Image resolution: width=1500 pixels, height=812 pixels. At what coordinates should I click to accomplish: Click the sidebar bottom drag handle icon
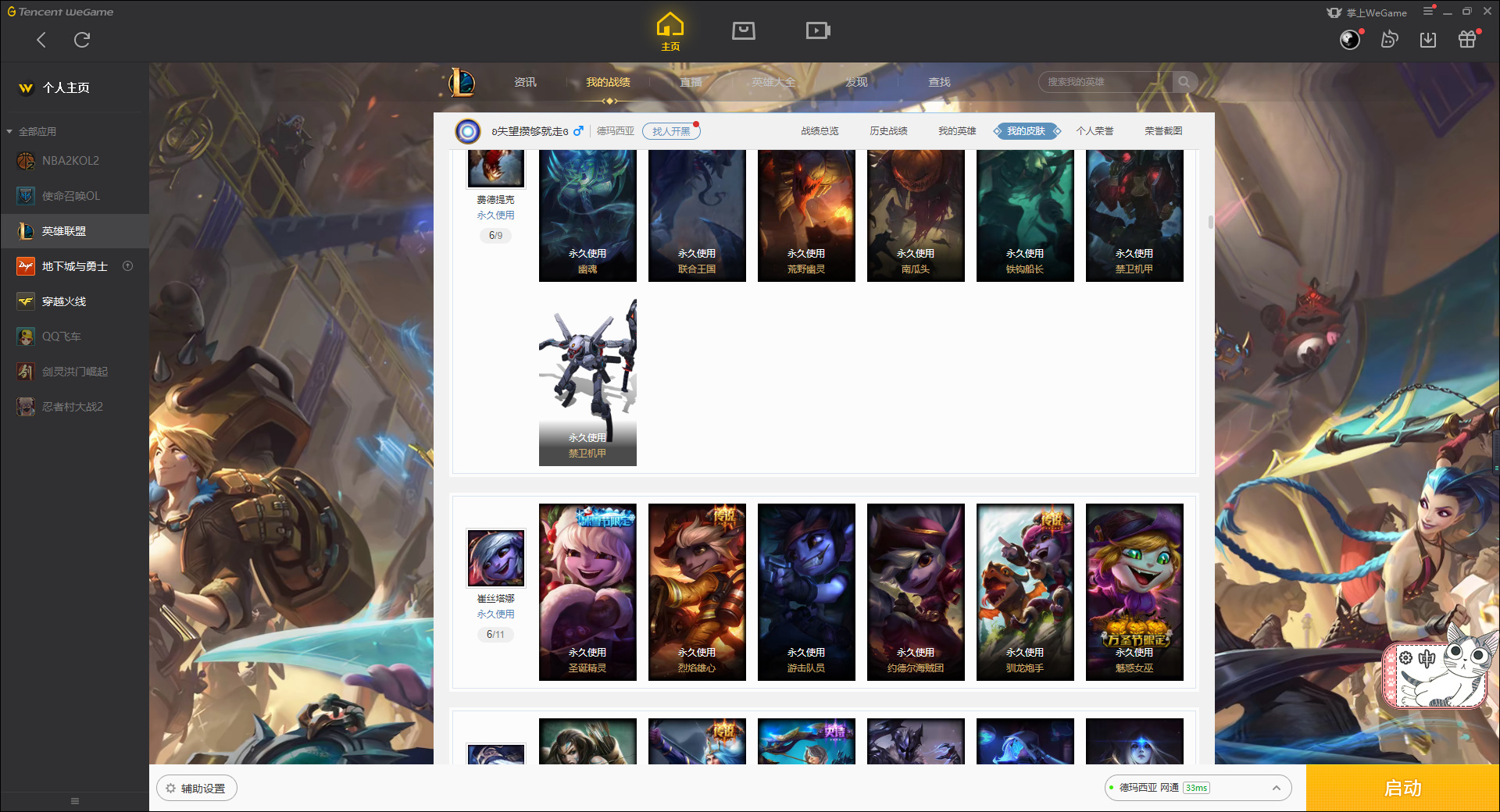(75, 801)
